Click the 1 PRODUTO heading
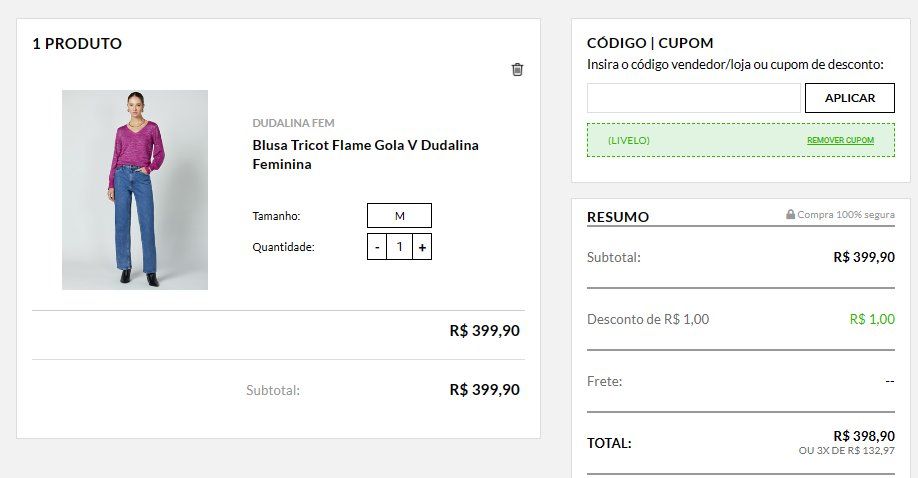The image size is (918, 478). (x=77, y=43)
